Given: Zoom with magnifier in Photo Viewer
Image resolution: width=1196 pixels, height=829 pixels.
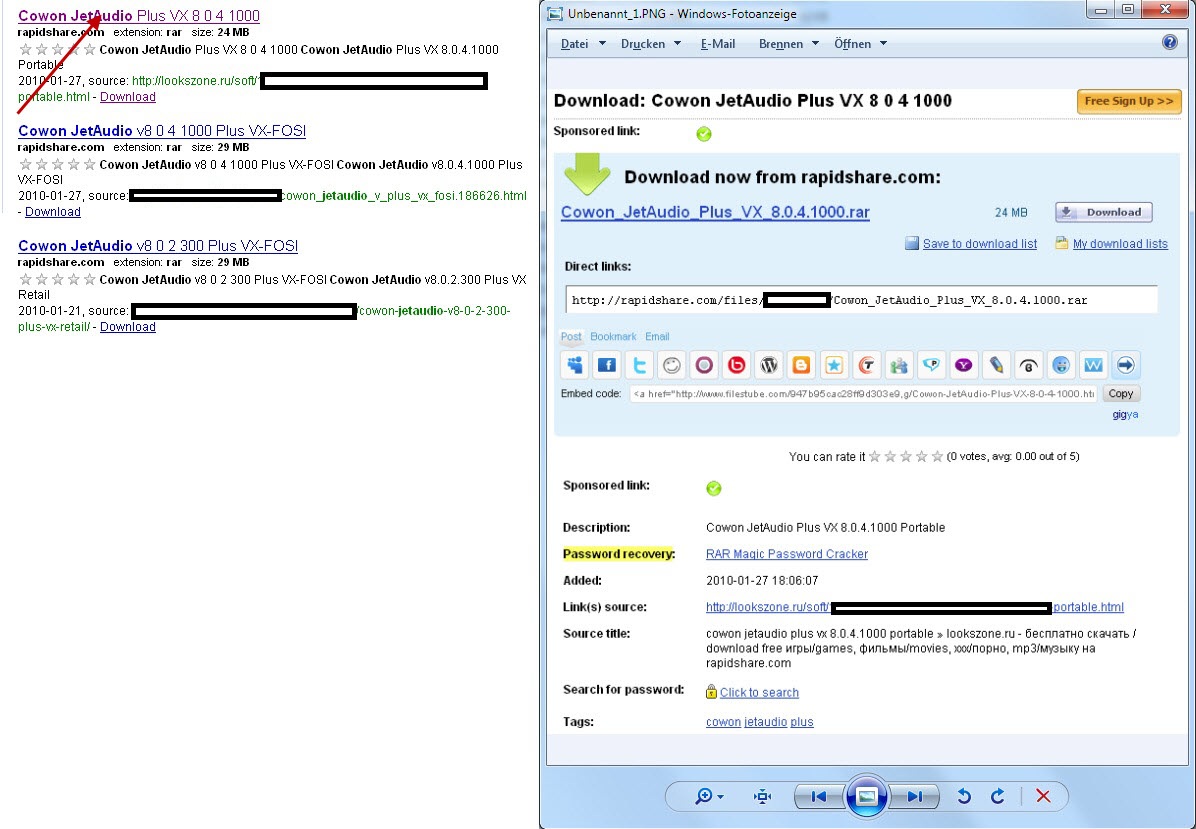Looking at the screenshot, I should tap(703, 796).
